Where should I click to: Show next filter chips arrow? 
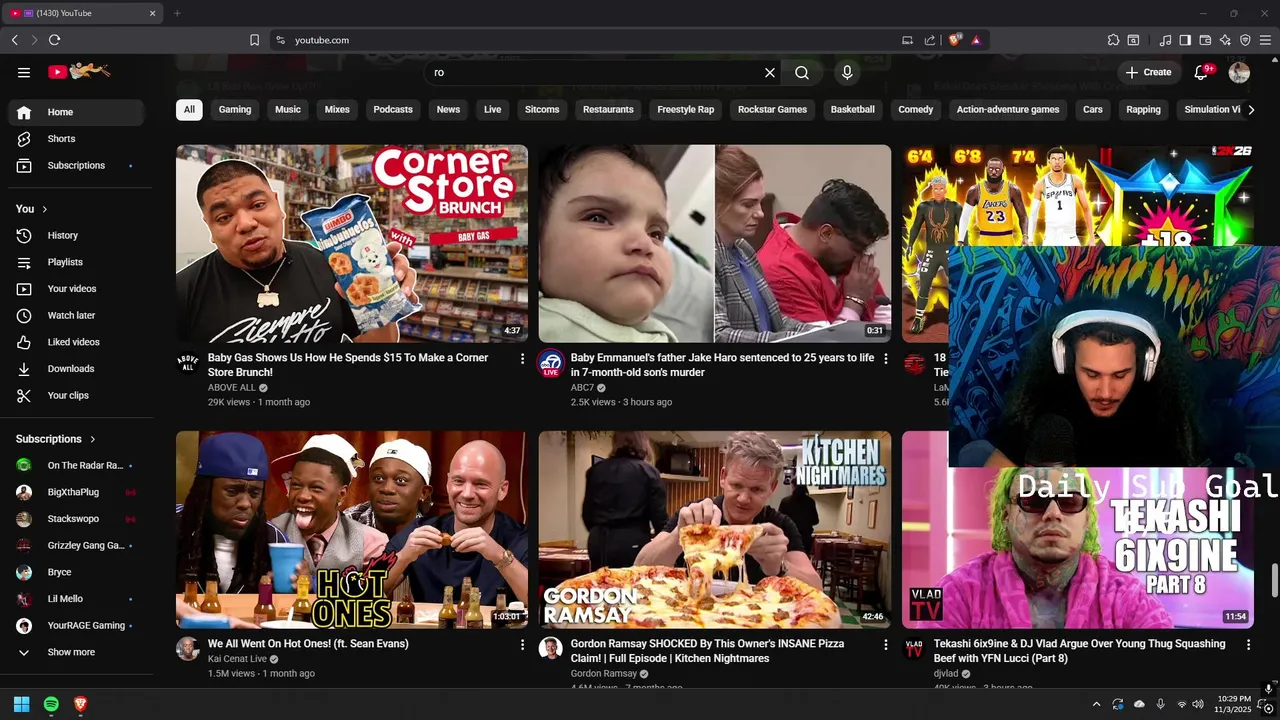point(1251,110)
